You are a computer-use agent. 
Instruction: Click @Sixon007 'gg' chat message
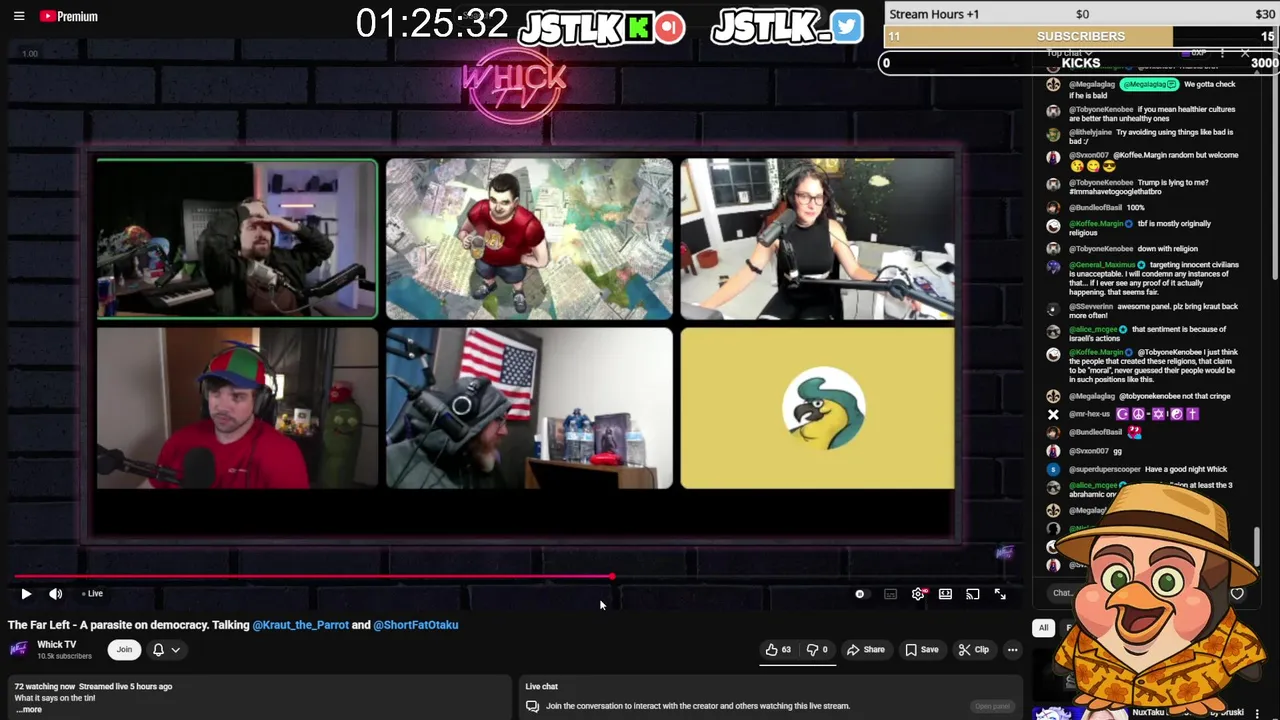[x=1096, y=451]
